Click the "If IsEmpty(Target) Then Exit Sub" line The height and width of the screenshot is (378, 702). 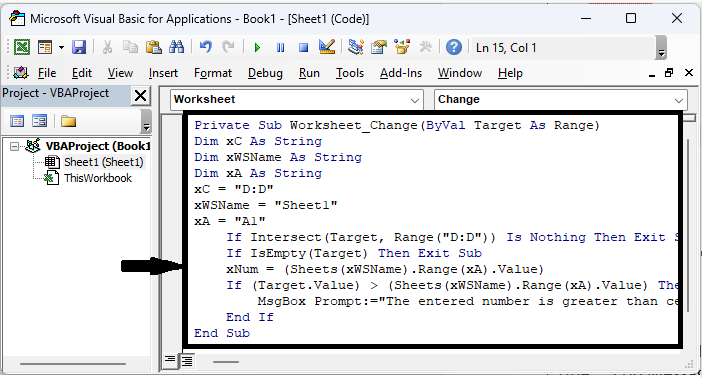354,253
